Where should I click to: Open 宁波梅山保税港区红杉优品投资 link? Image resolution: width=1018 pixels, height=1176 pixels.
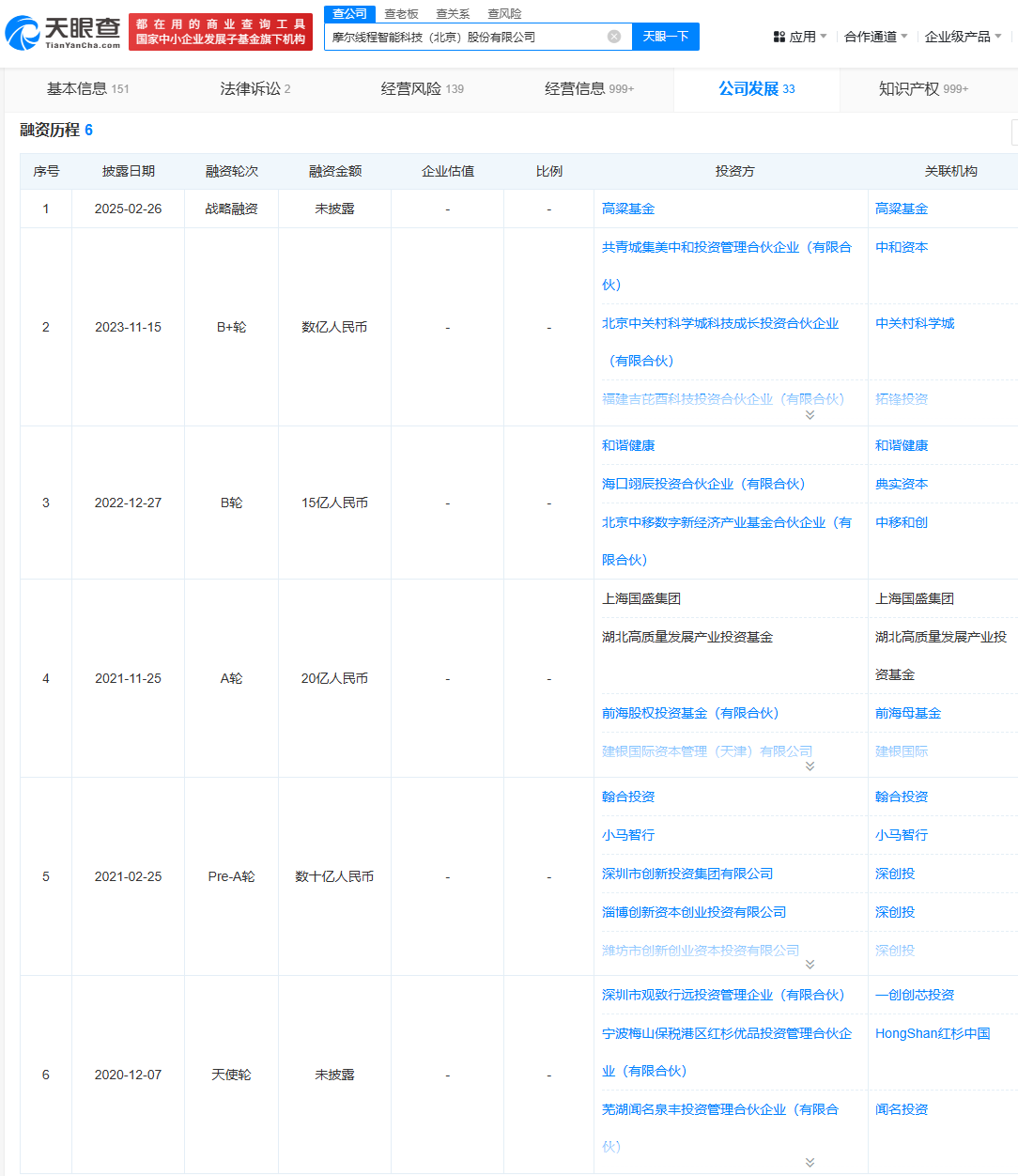click(727, 1052)
